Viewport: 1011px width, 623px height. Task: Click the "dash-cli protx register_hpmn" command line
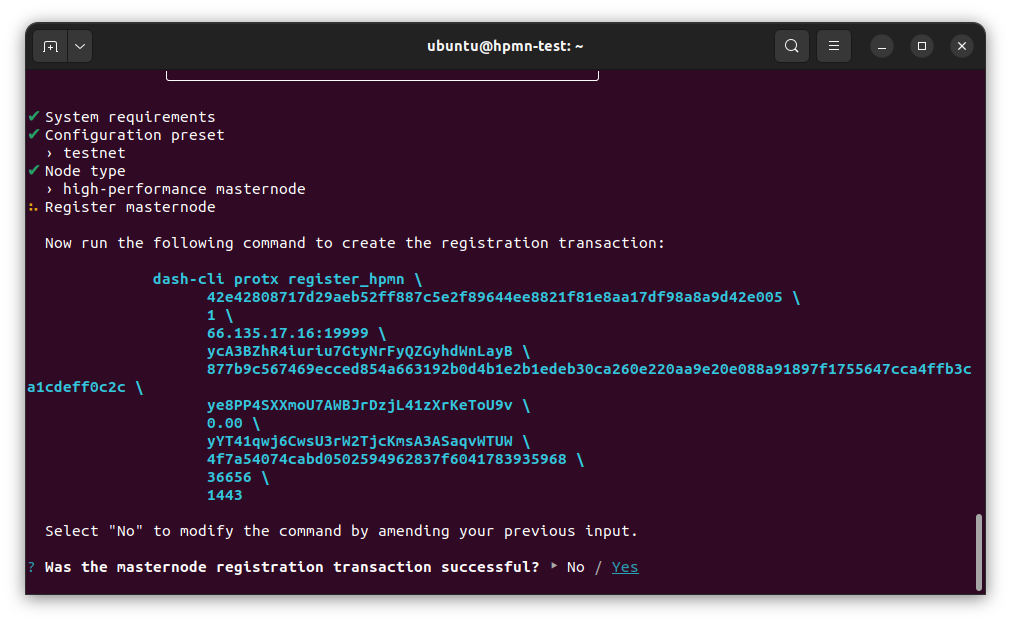(x=280, y=279)
